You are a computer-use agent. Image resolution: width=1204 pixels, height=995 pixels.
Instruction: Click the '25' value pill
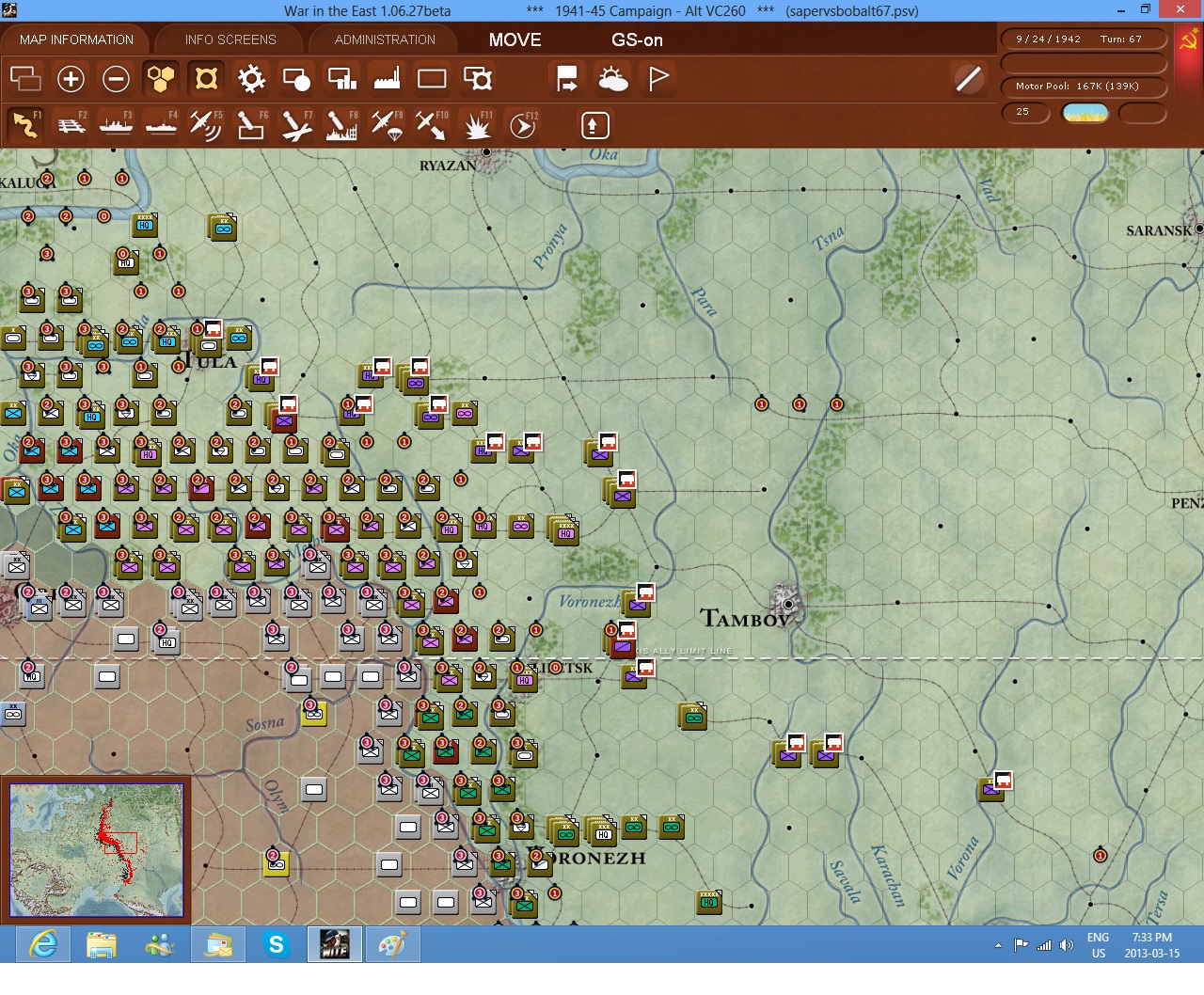click(1025, 112)
